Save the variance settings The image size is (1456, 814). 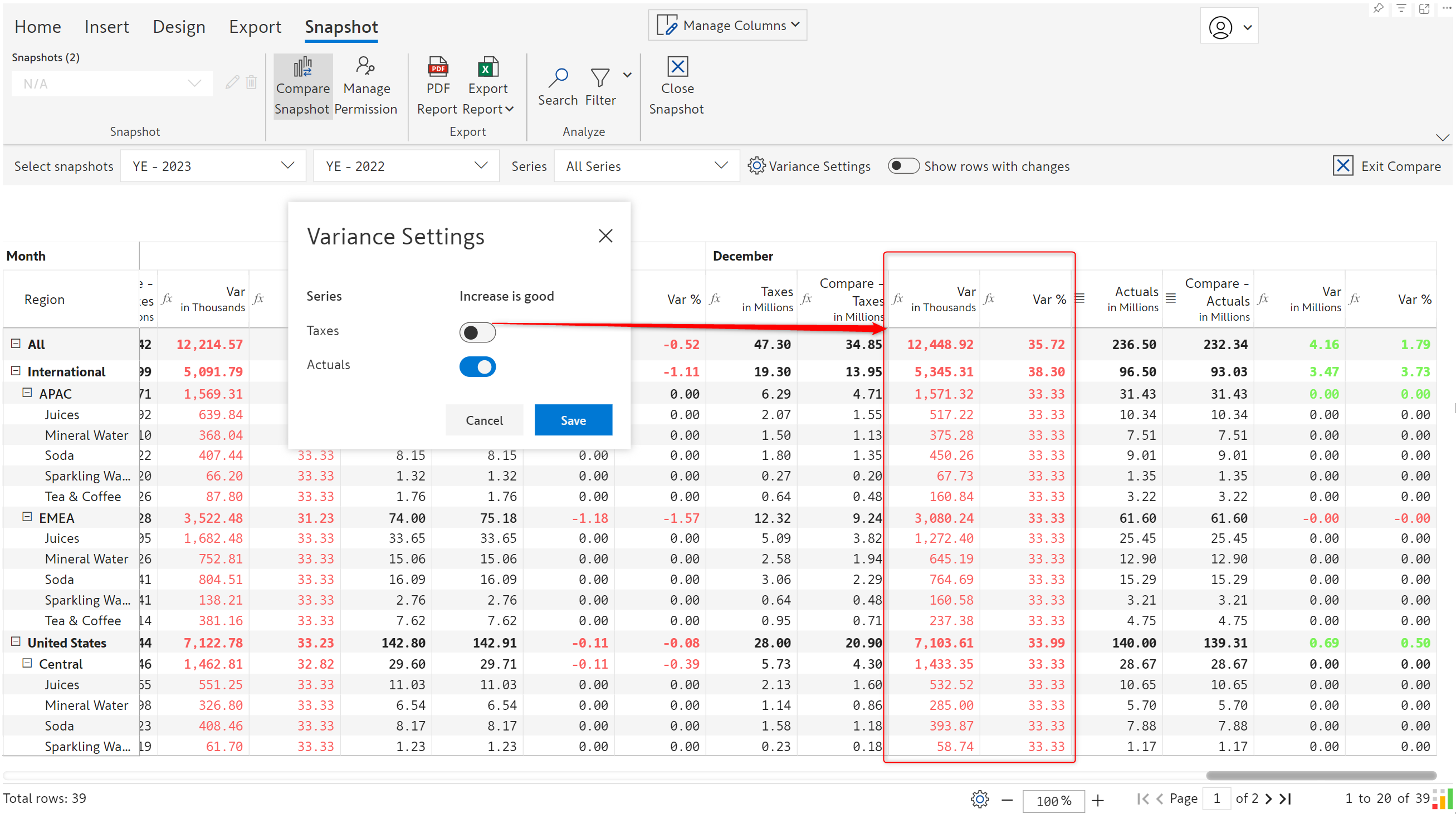(573, 420)
